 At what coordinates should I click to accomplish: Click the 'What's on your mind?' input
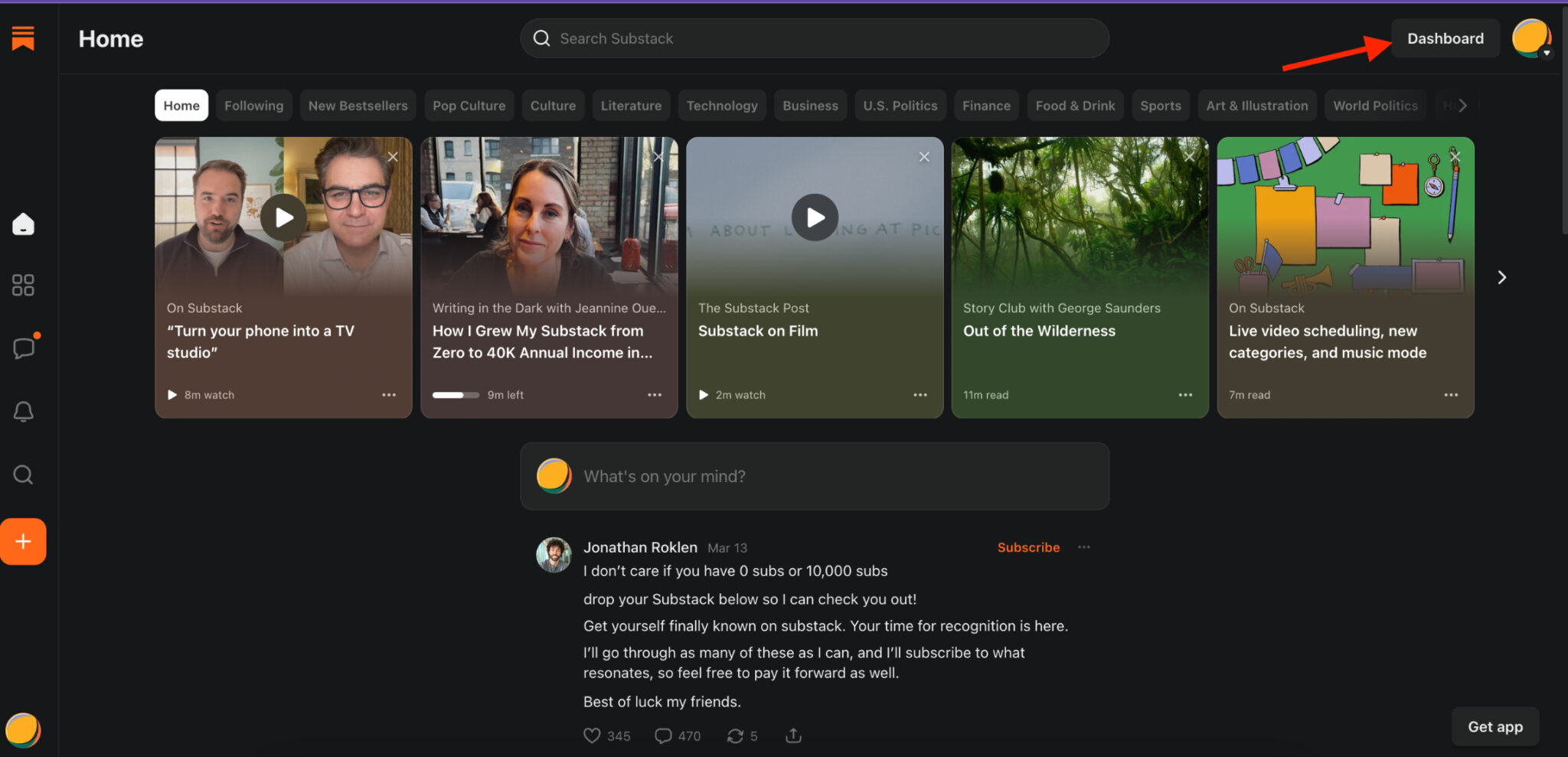click(x=814, y=476)
